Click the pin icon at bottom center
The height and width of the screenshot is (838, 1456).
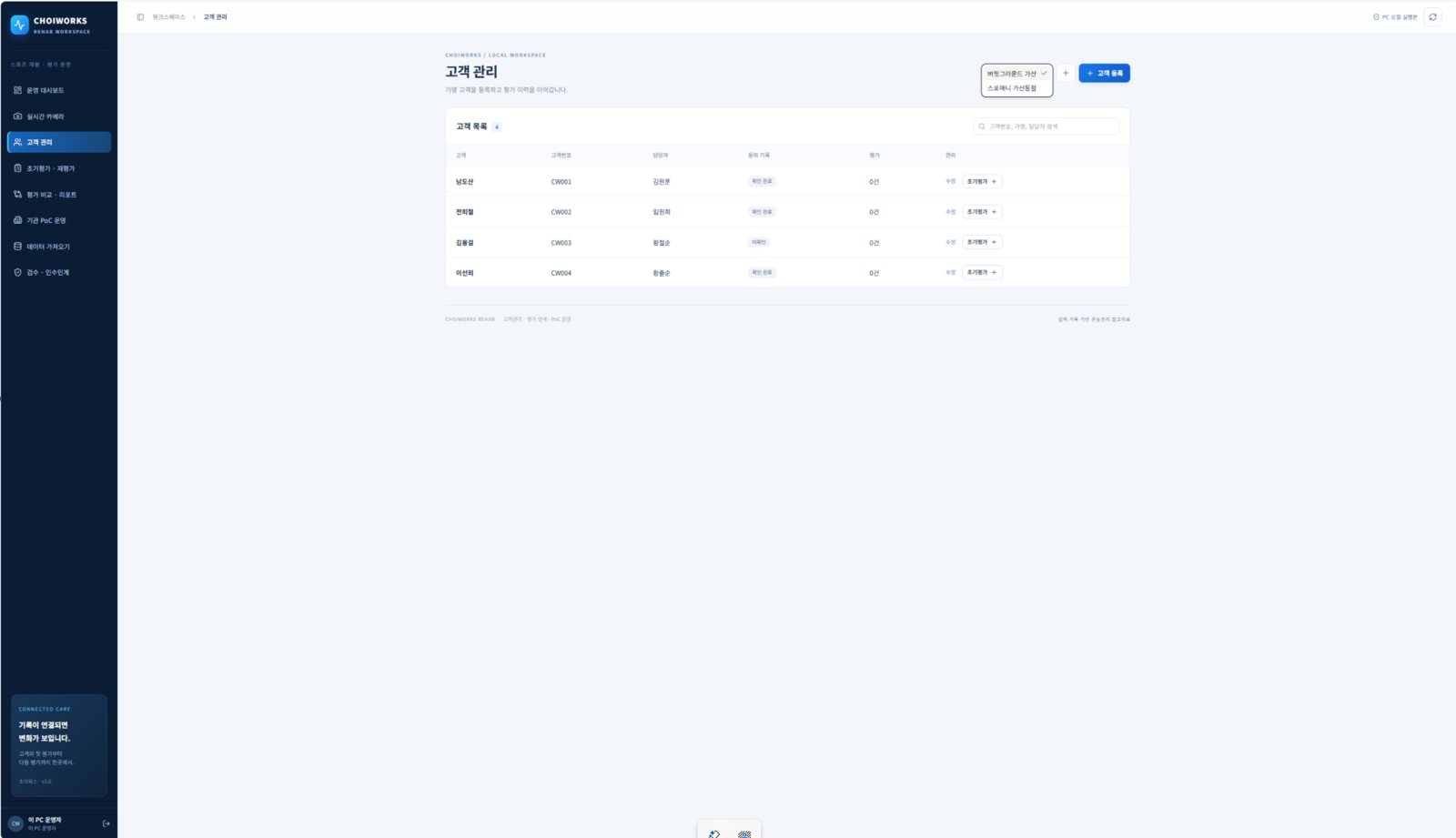tap(714, 833)
